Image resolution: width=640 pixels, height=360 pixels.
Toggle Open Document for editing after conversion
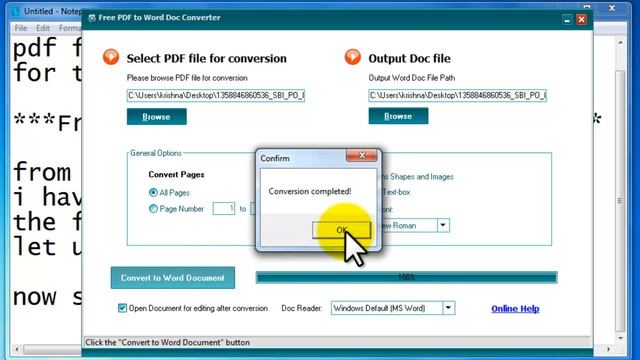coord(122,308)
